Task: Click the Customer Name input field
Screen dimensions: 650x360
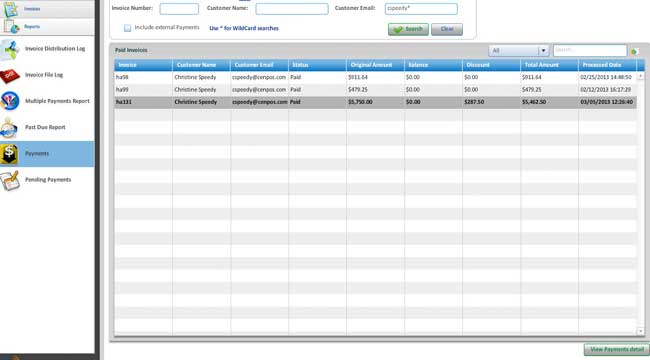Action: [x=292, y=9]
